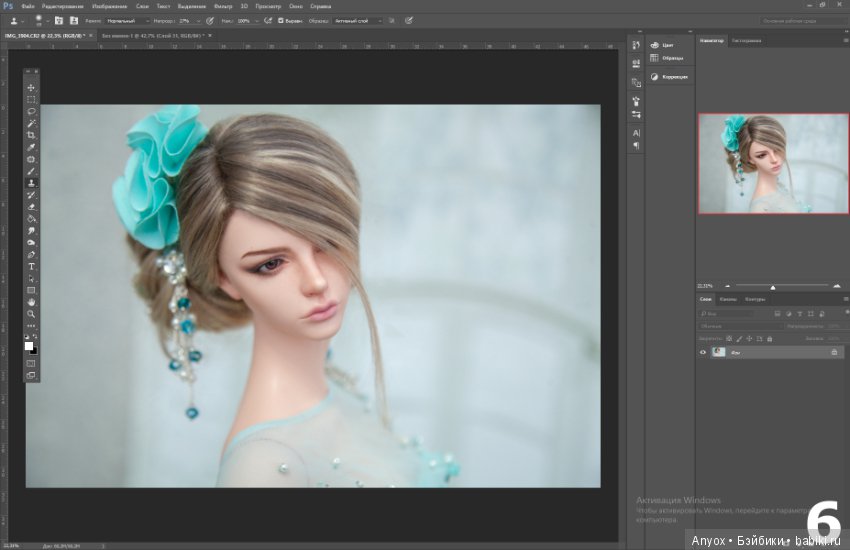Viewport: 850px width, 550px height.
Task: Select the Healing Brush tool
Action: [31, 159]
